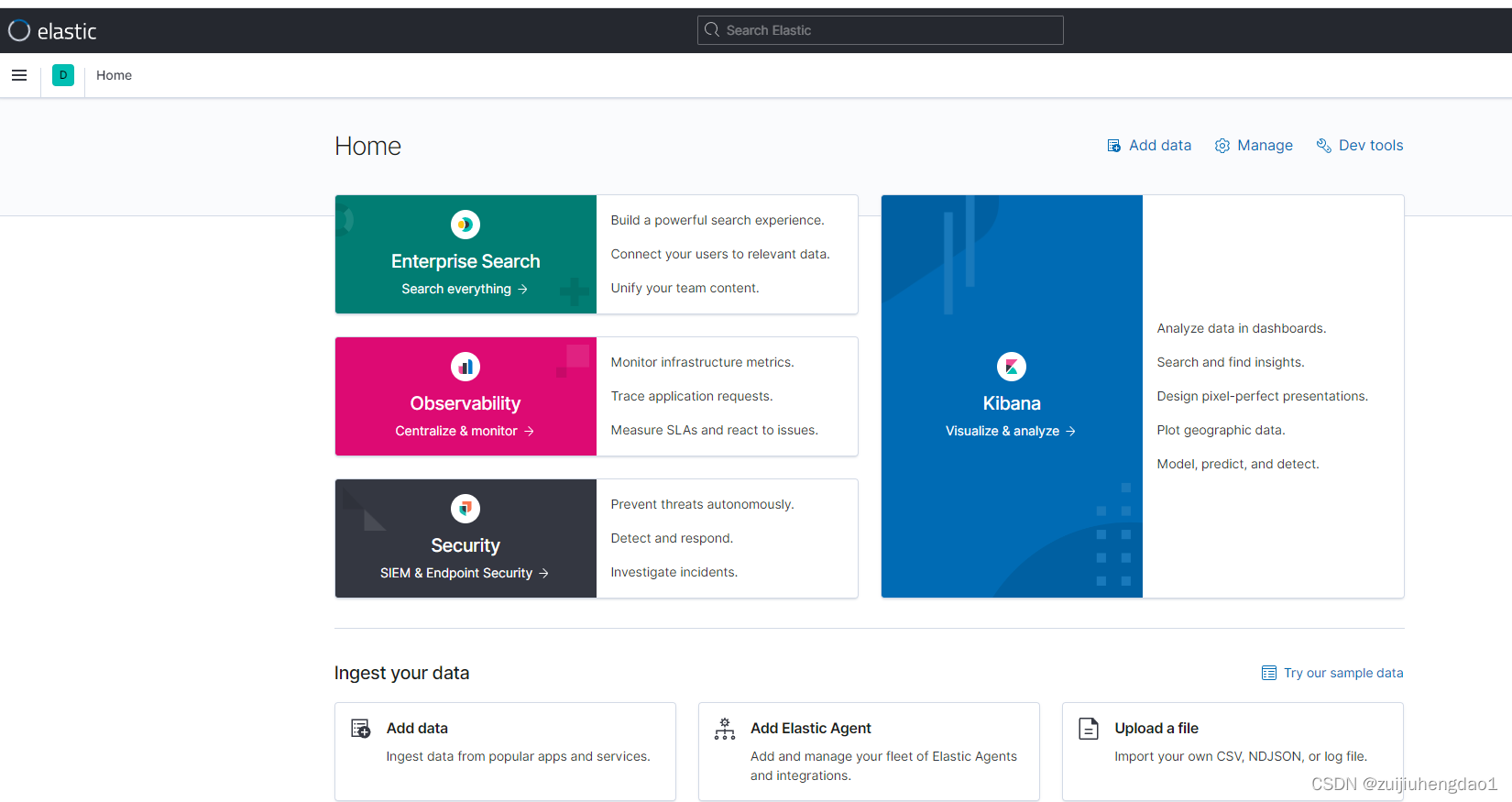Focus the Search Elastic input field
This screenshot has width=1512, height=802.
(x=880, y=30)
